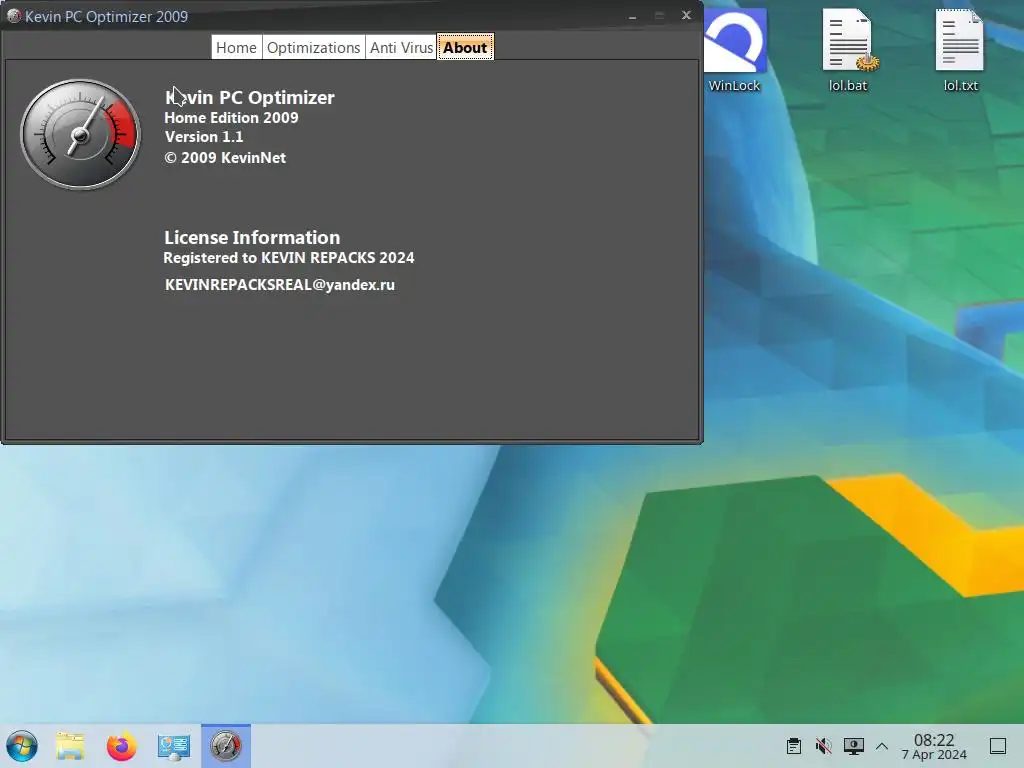Image resolution: width=1024 pixels, height=768 pixels.
Task: Open the clipboard tray icon
Action: (793, 746)
